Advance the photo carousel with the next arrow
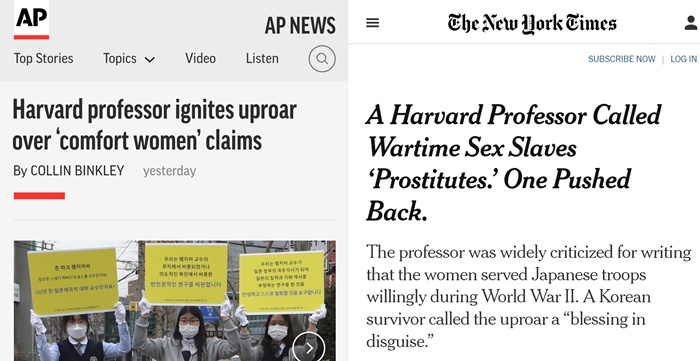 (x=308, y=347)
